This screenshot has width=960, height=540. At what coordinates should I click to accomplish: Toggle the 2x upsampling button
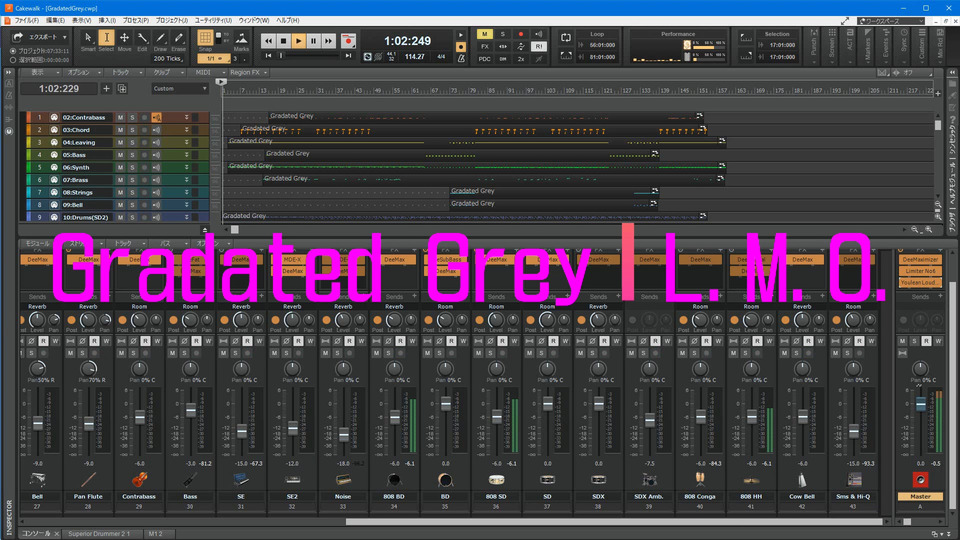pos(520,59)
